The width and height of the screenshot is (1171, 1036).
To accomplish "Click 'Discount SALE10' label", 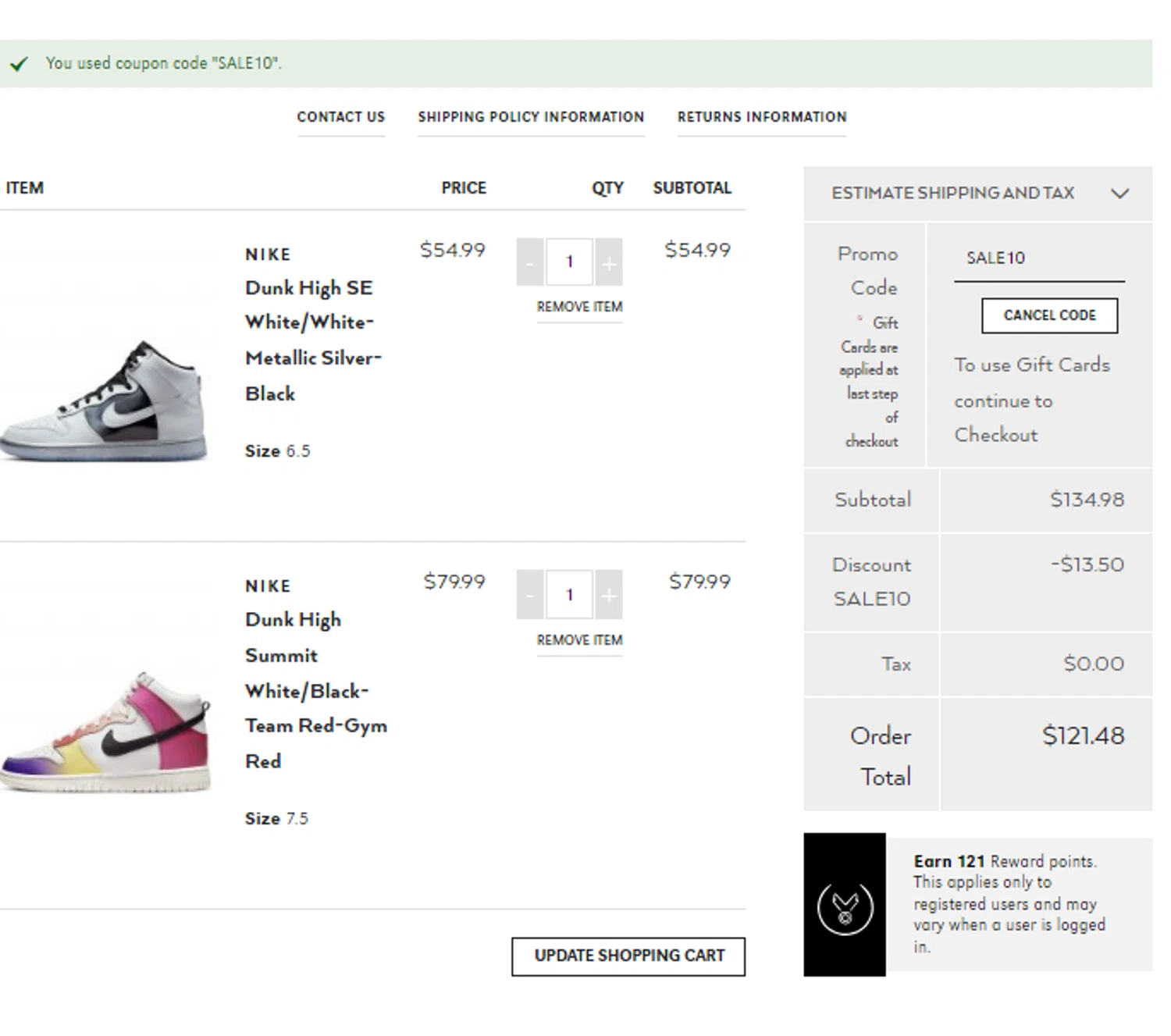I will coord(872,582).
